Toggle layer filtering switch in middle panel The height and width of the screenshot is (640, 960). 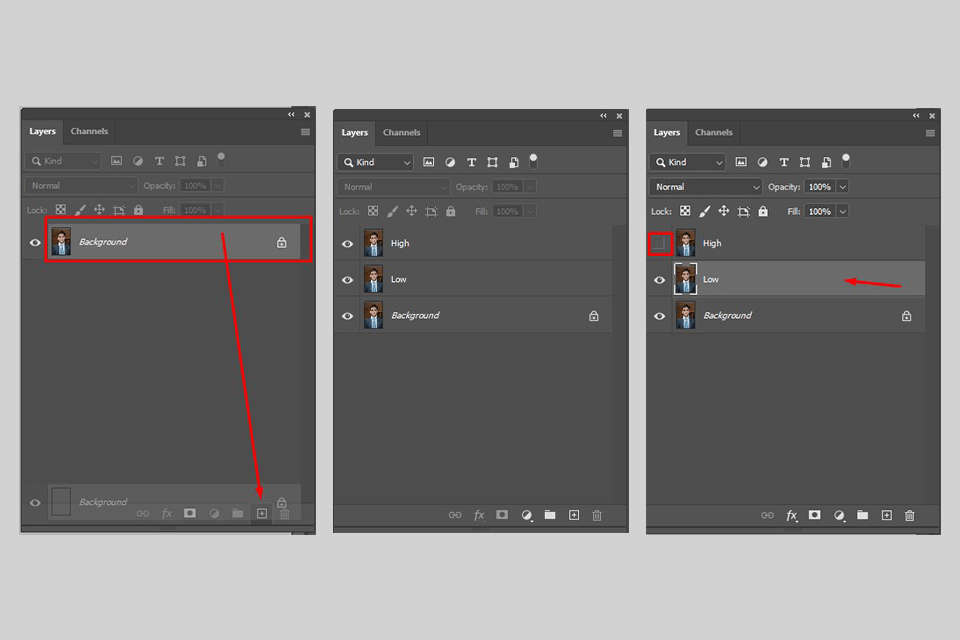[533, 161]
